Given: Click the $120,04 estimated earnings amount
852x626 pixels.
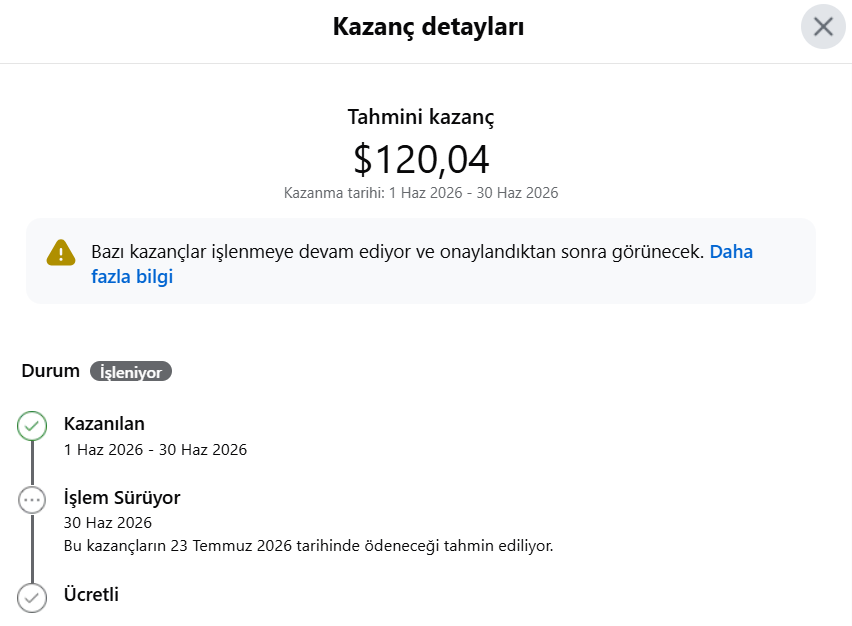Looking at the screenshot, I should pyautogui.click(x=421, y=159).
